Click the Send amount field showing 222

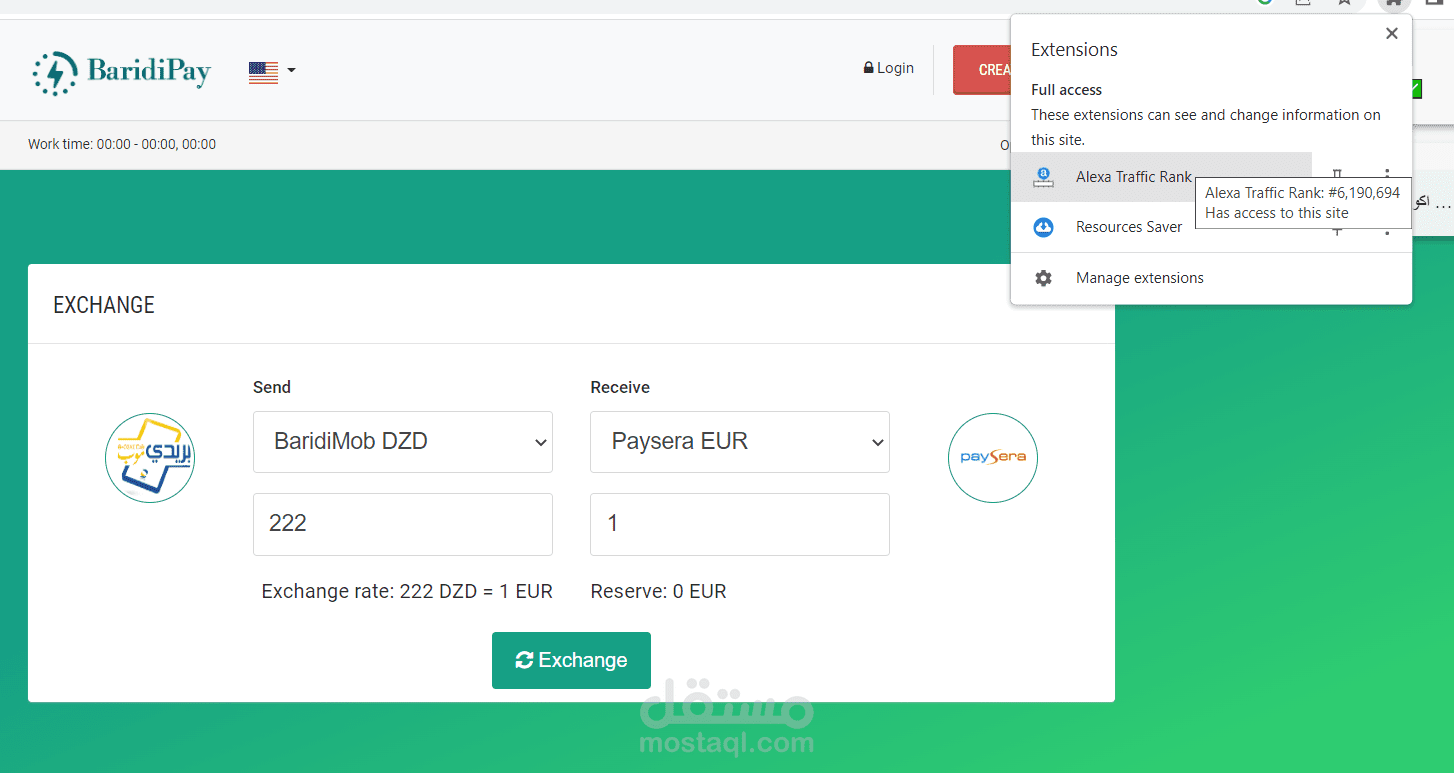[403, 524]
